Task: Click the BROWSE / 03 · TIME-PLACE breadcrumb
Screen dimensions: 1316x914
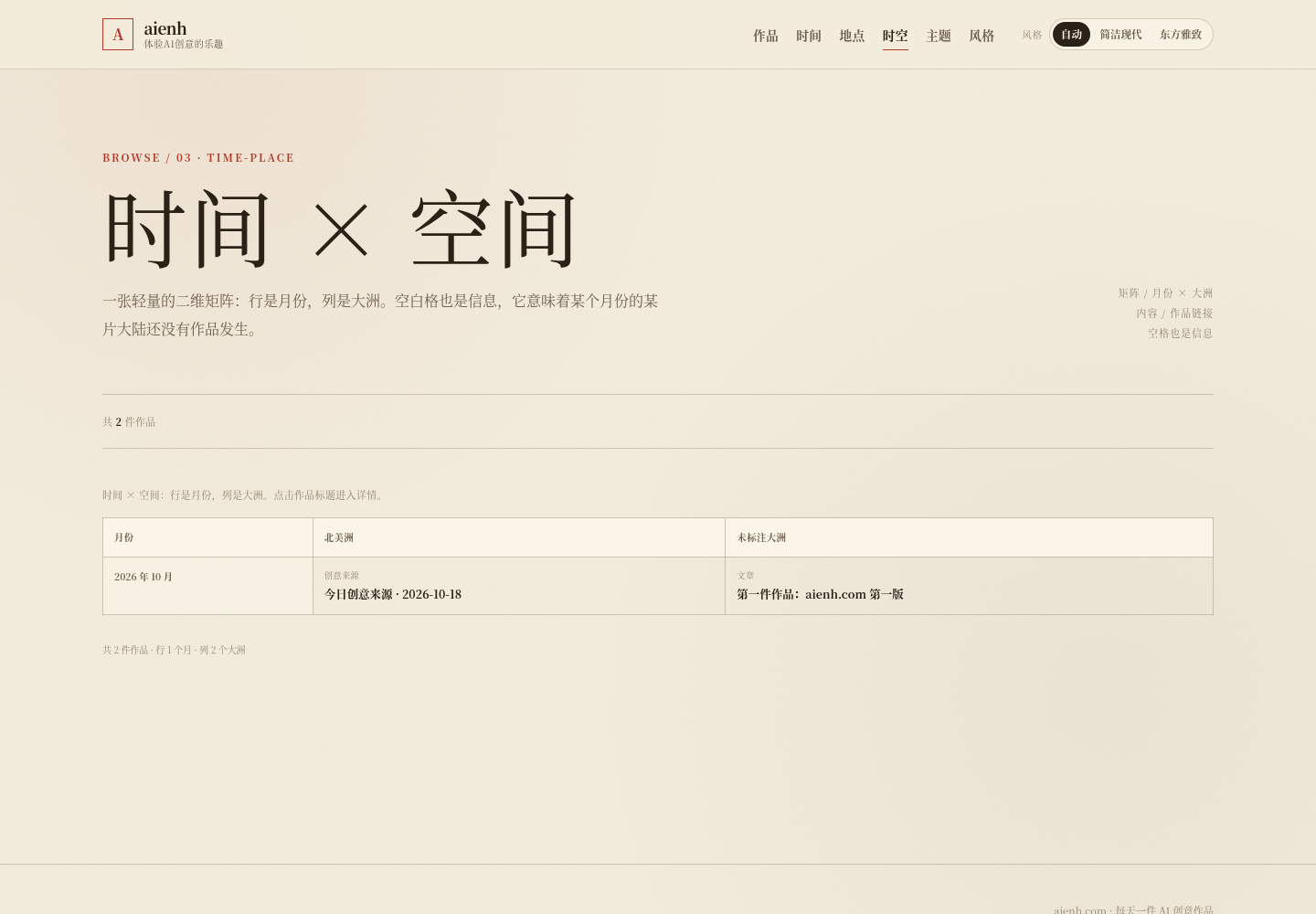Action: (x=198, y=158)
